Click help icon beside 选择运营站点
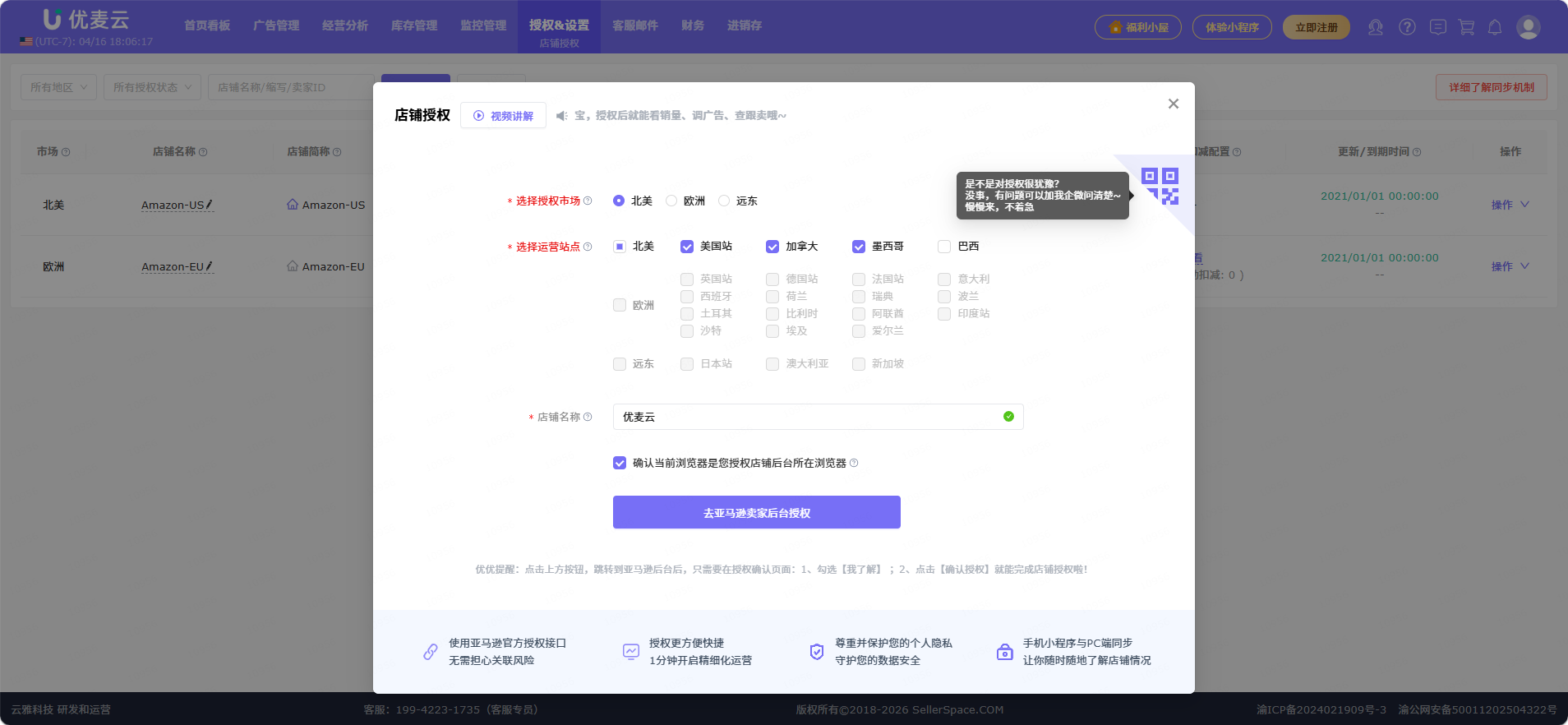 588,247
